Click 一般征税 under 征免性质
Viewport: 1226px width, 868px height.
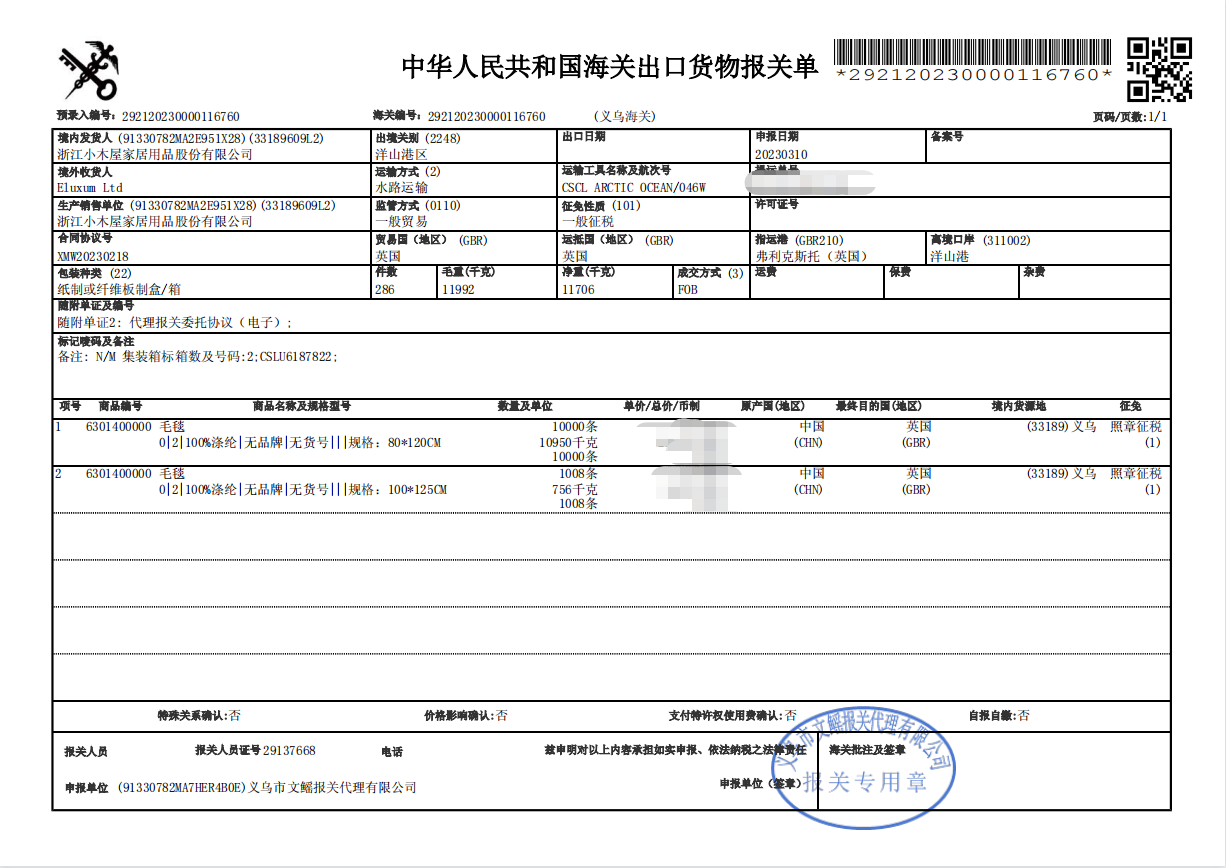(x=588, y=221)
